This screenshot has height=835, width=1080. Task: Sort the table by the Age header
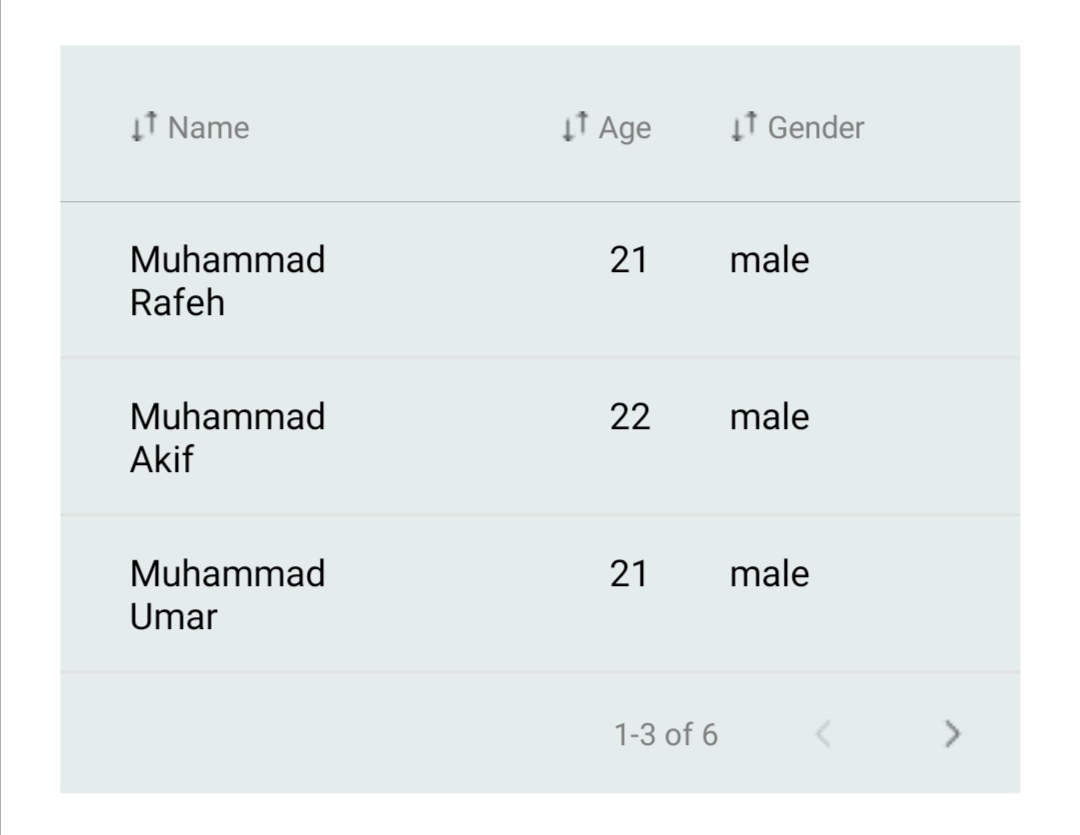[625, 128]
